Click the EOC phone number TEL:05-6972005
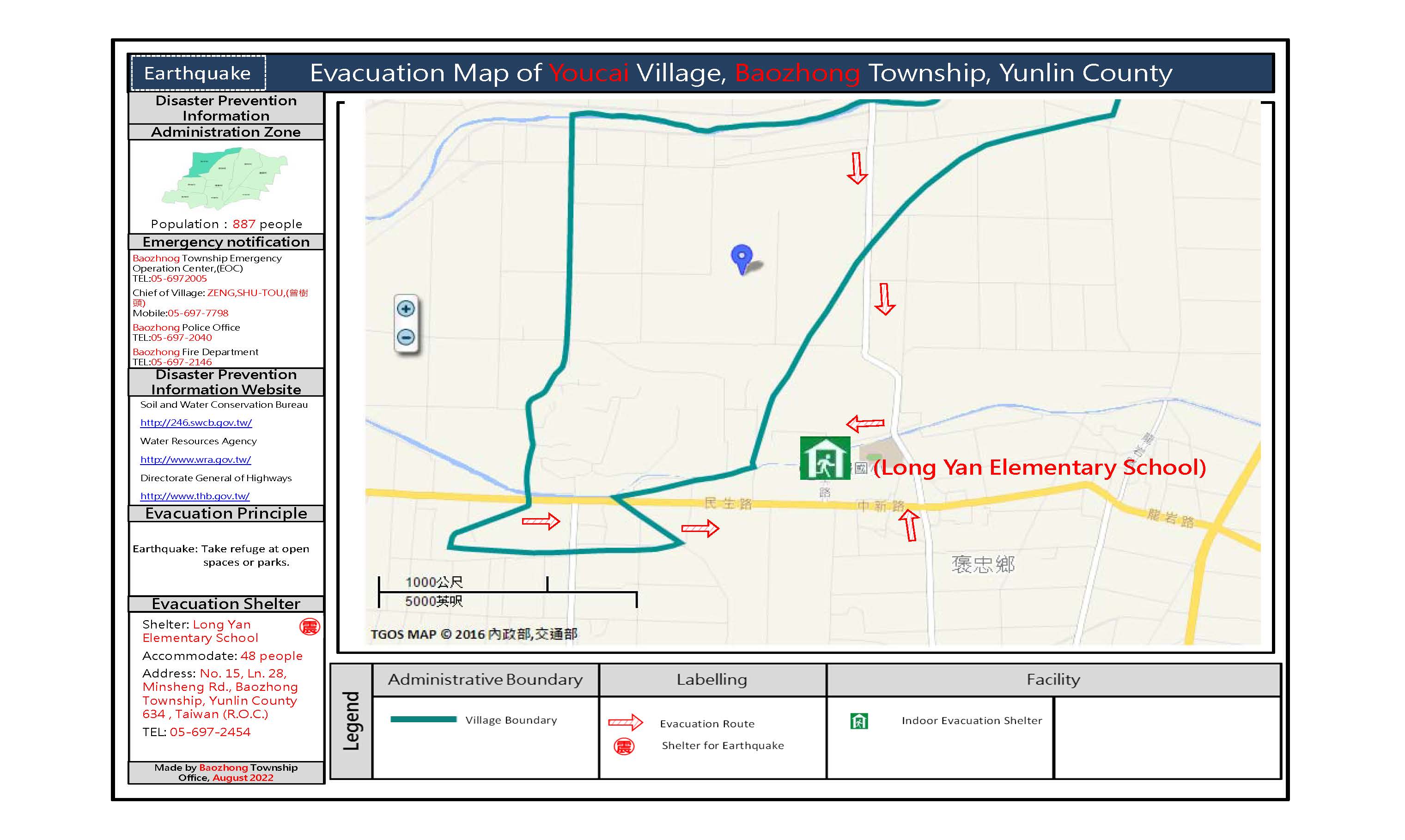Viewport: 1405px width, 840px height. click(170, 278)
